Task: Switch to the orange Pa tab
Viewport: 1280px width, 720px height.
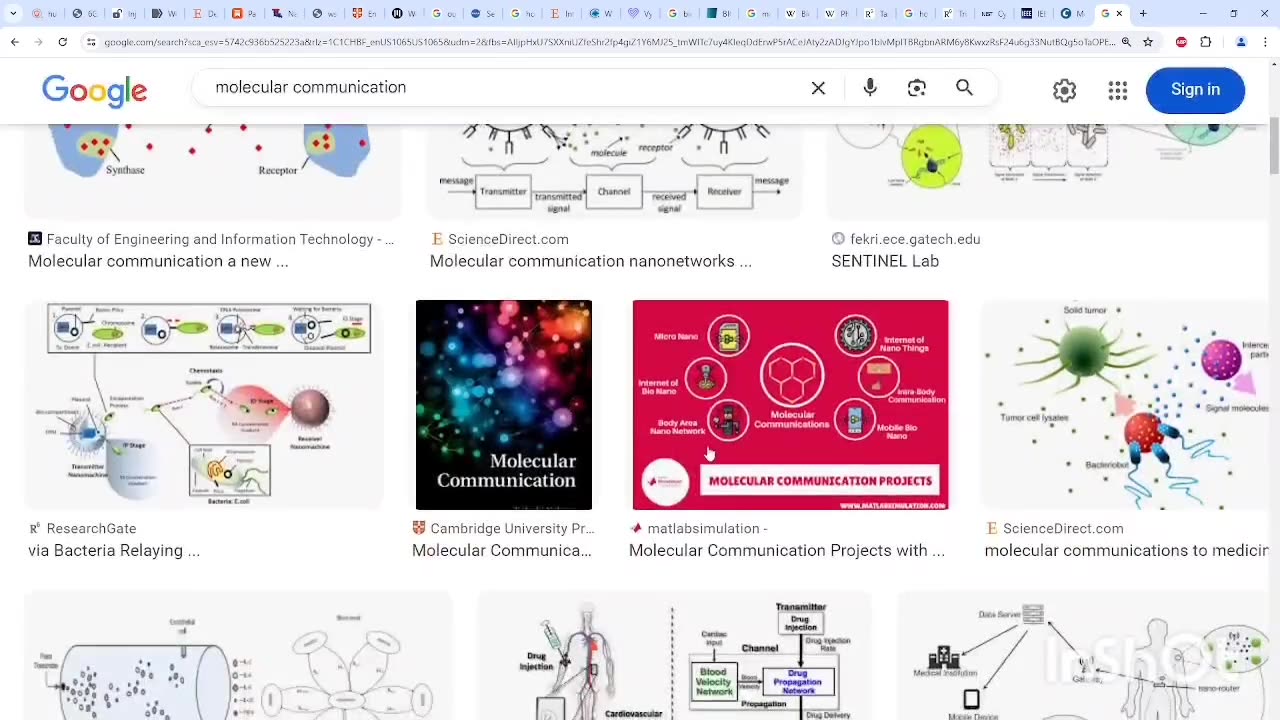Action: pyautogui.click(x=244, y=13)
